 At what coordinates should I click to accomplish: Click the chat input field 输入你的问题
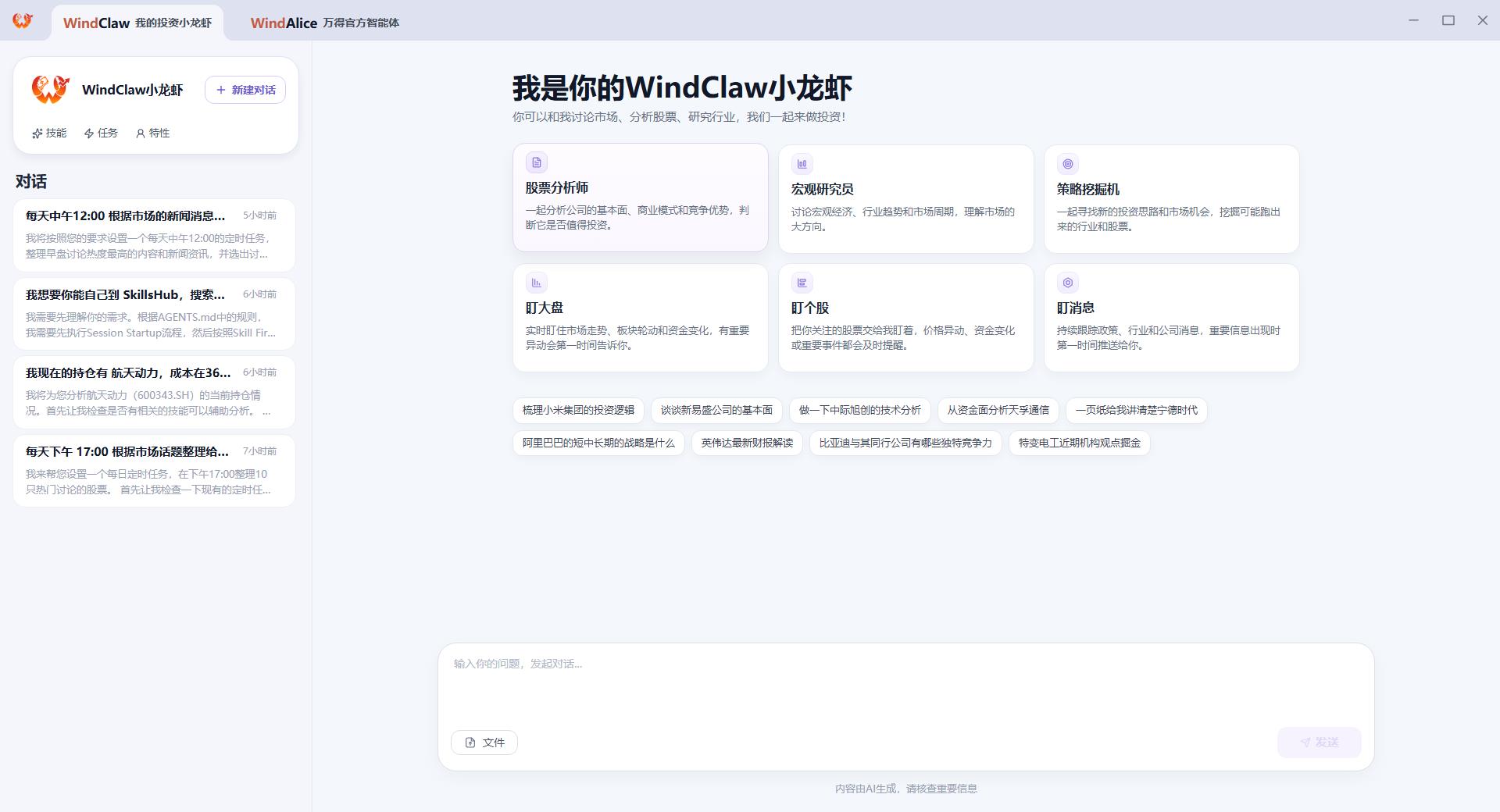(905, 683)
